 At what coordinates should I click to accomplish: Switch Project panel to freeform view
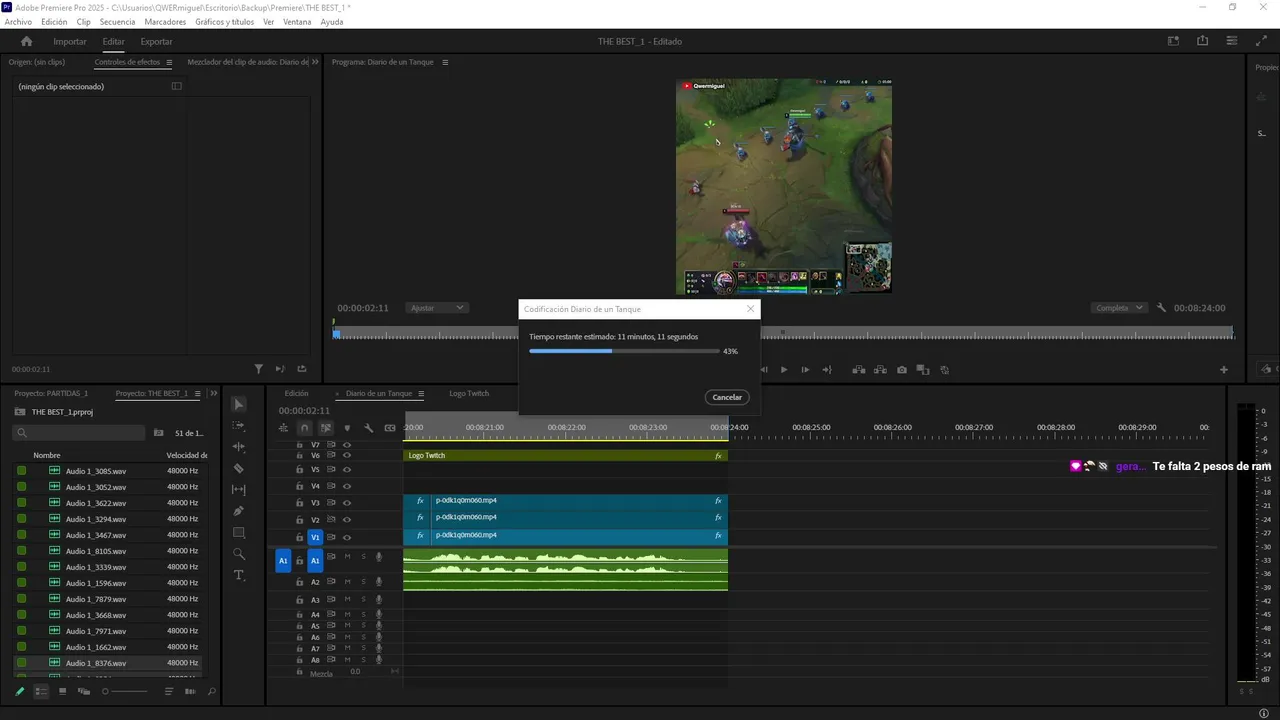[x=83, y=691]
